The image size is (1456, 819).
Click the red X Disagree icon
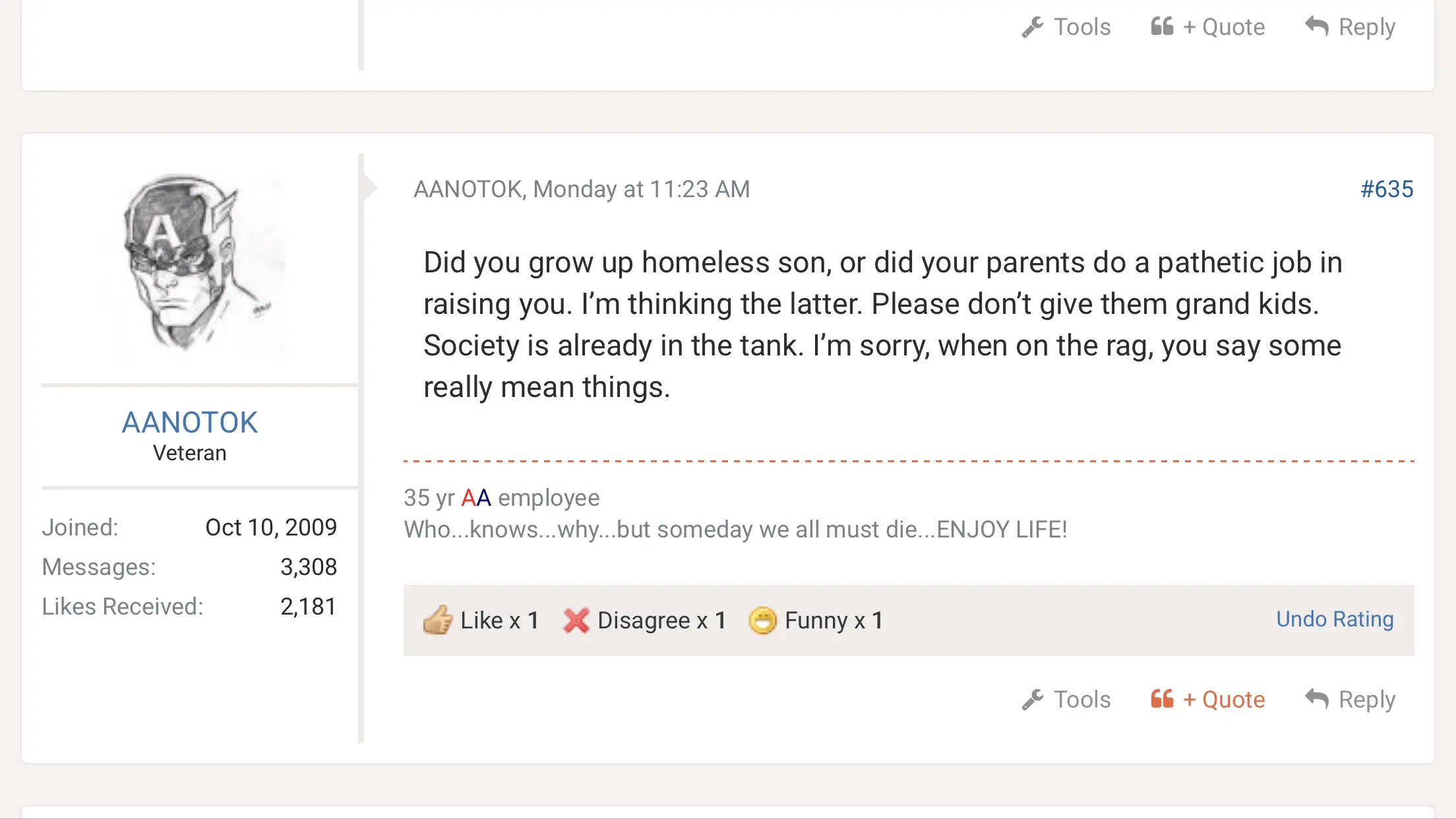click(576, 620)
